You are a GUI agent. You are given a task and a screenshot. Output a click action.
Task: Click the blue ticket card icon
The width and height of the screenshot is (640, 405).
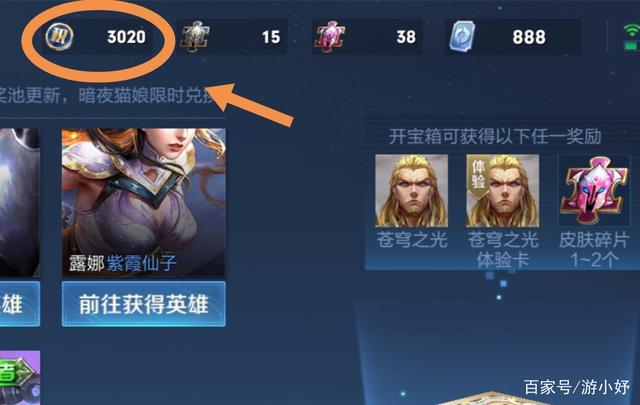point(463,36)
